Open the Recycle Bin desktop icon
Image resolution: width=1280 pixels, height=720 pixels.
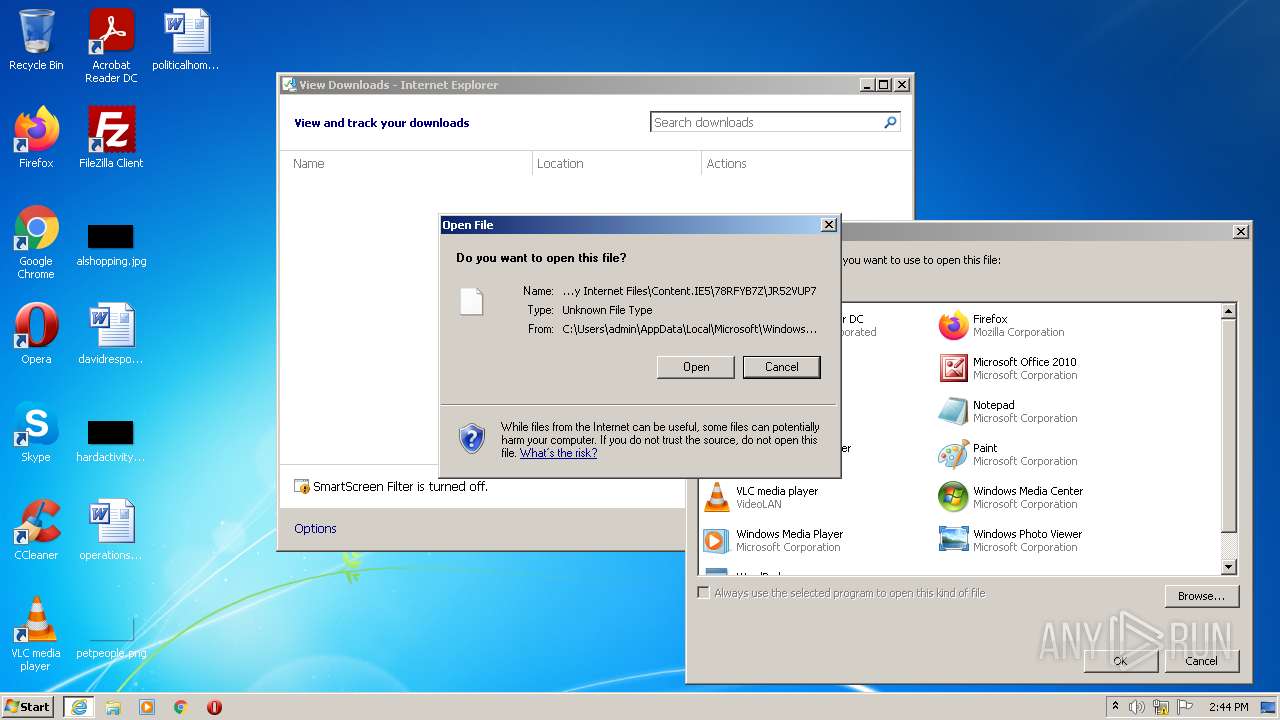click(36, 40)
